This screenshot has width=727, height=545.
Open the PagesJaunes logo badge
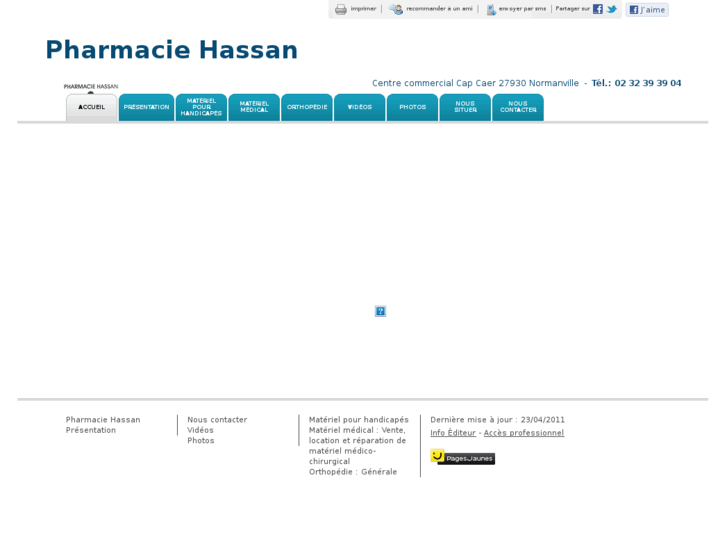tap(463, 457)
